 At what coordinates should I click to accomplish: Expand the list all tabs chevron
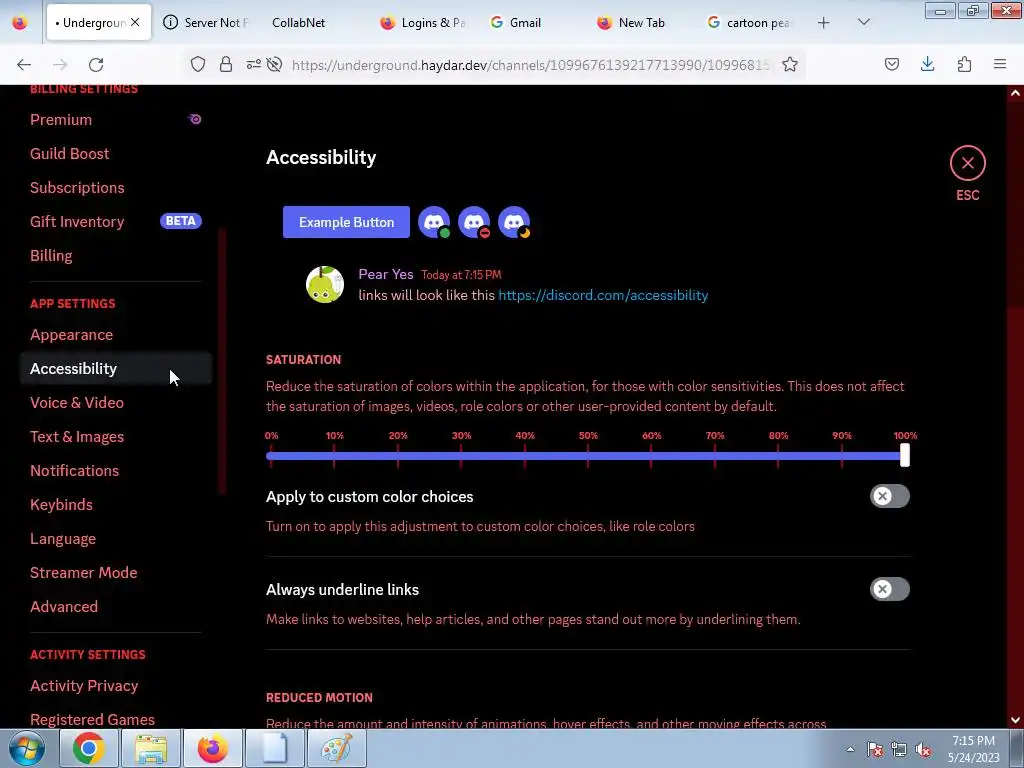tap(863, 22)
